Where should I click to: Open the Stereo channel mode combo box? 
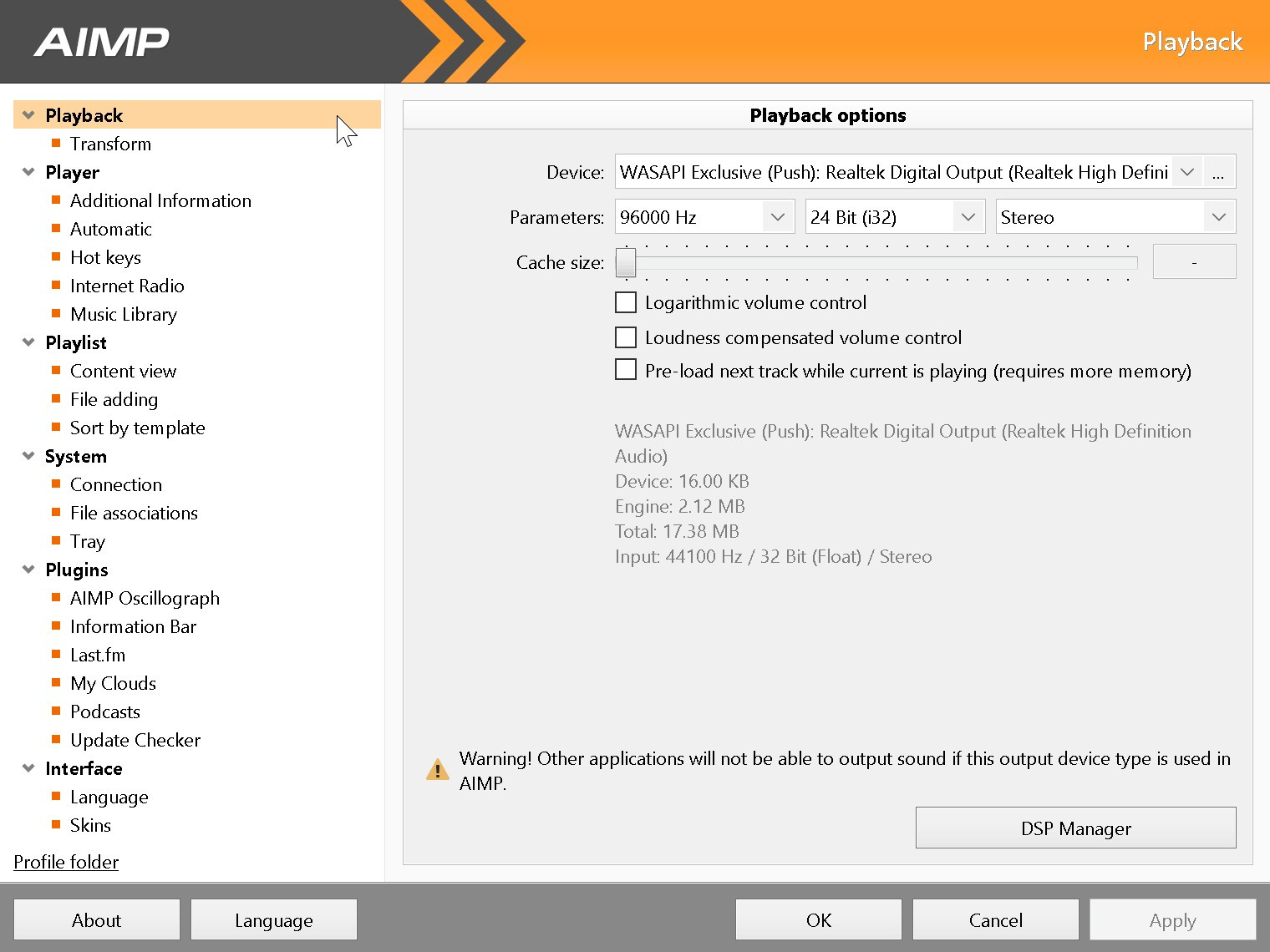click(x=1115, y=217)
